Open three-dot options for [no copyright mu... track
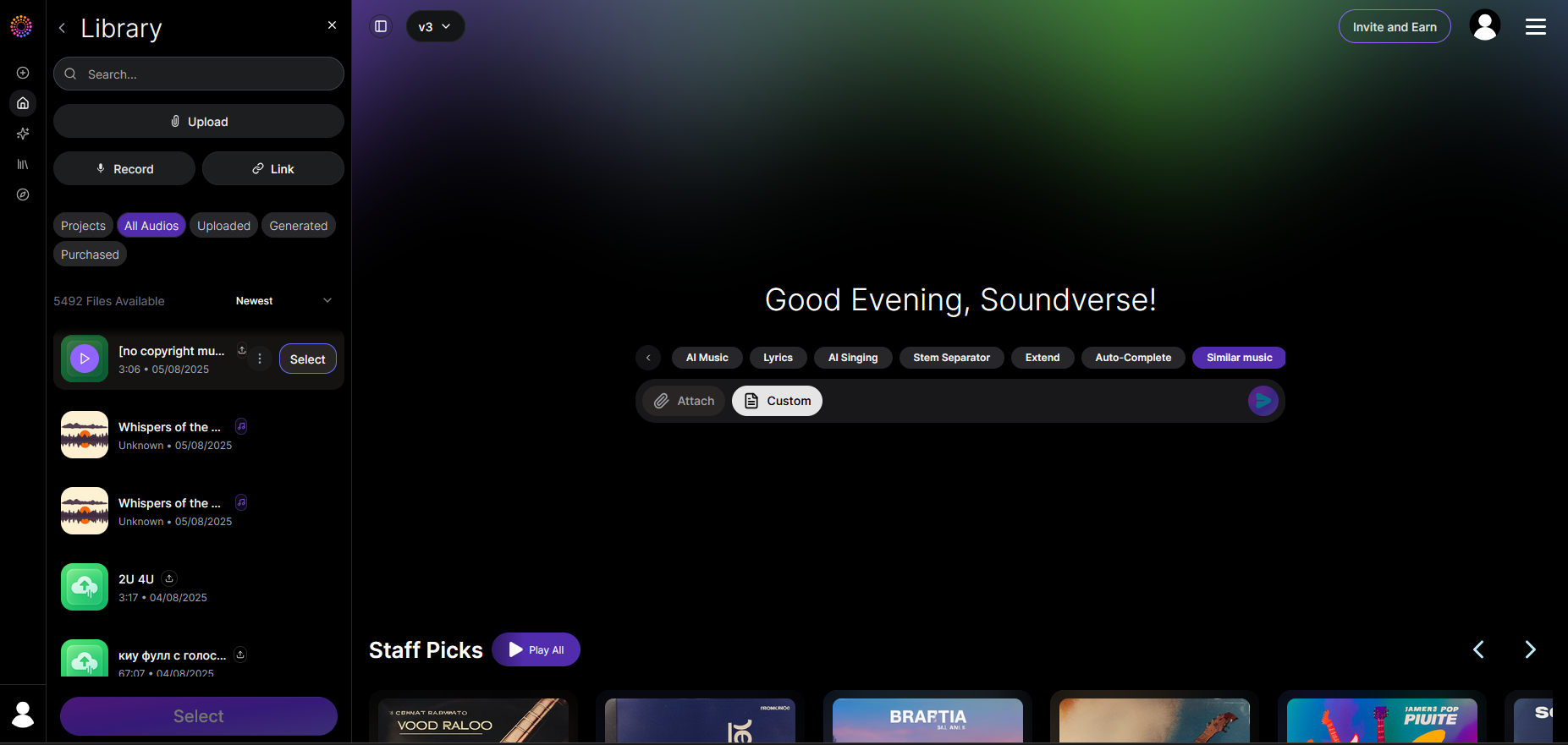1568x745 pixels. (260, 359)
